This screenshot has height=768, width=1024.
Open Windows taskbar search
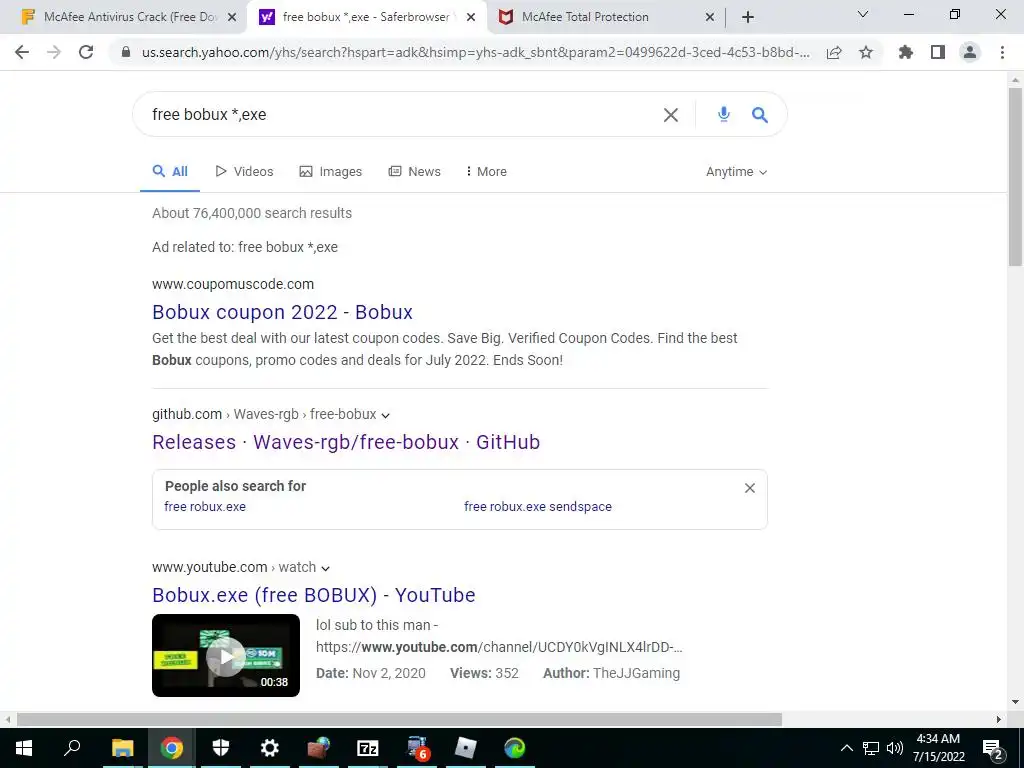coord(72,748)
